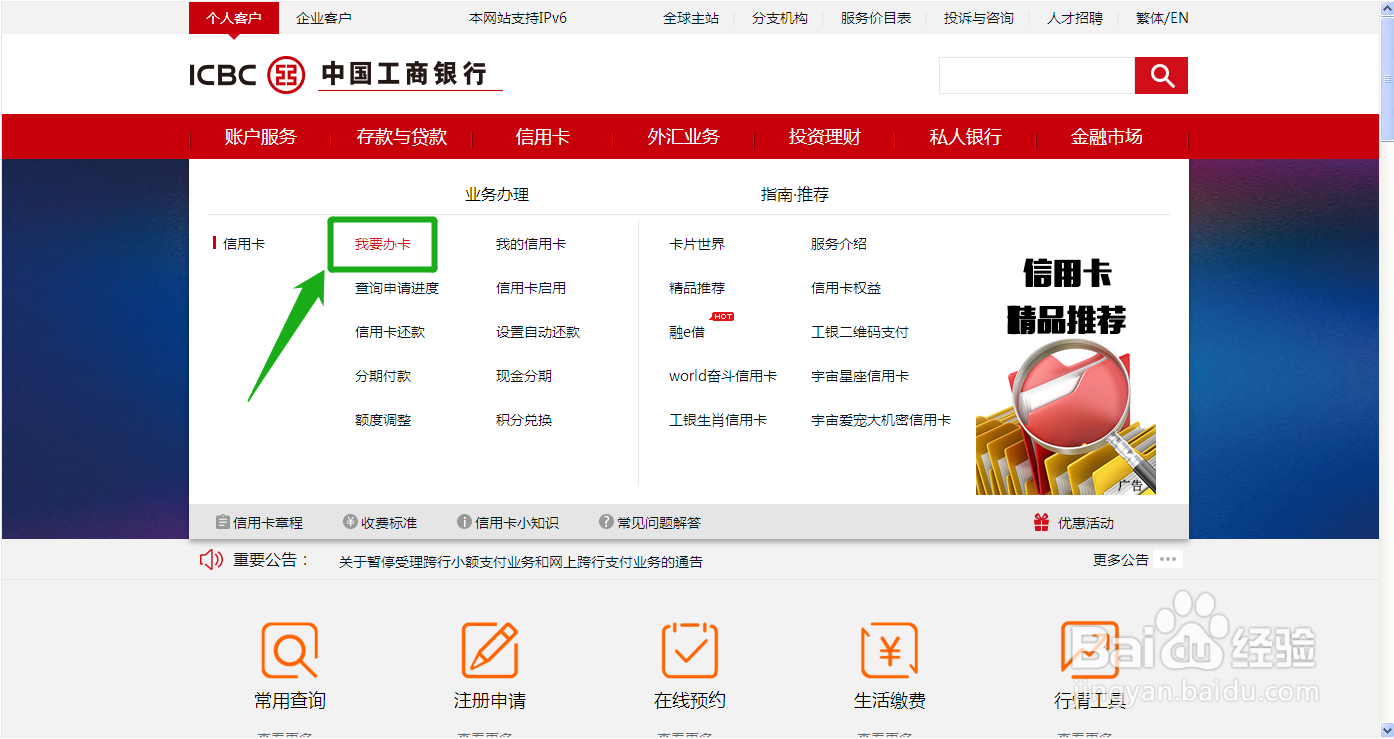Click the 常见问题解答 question icon

click(606, 522)
